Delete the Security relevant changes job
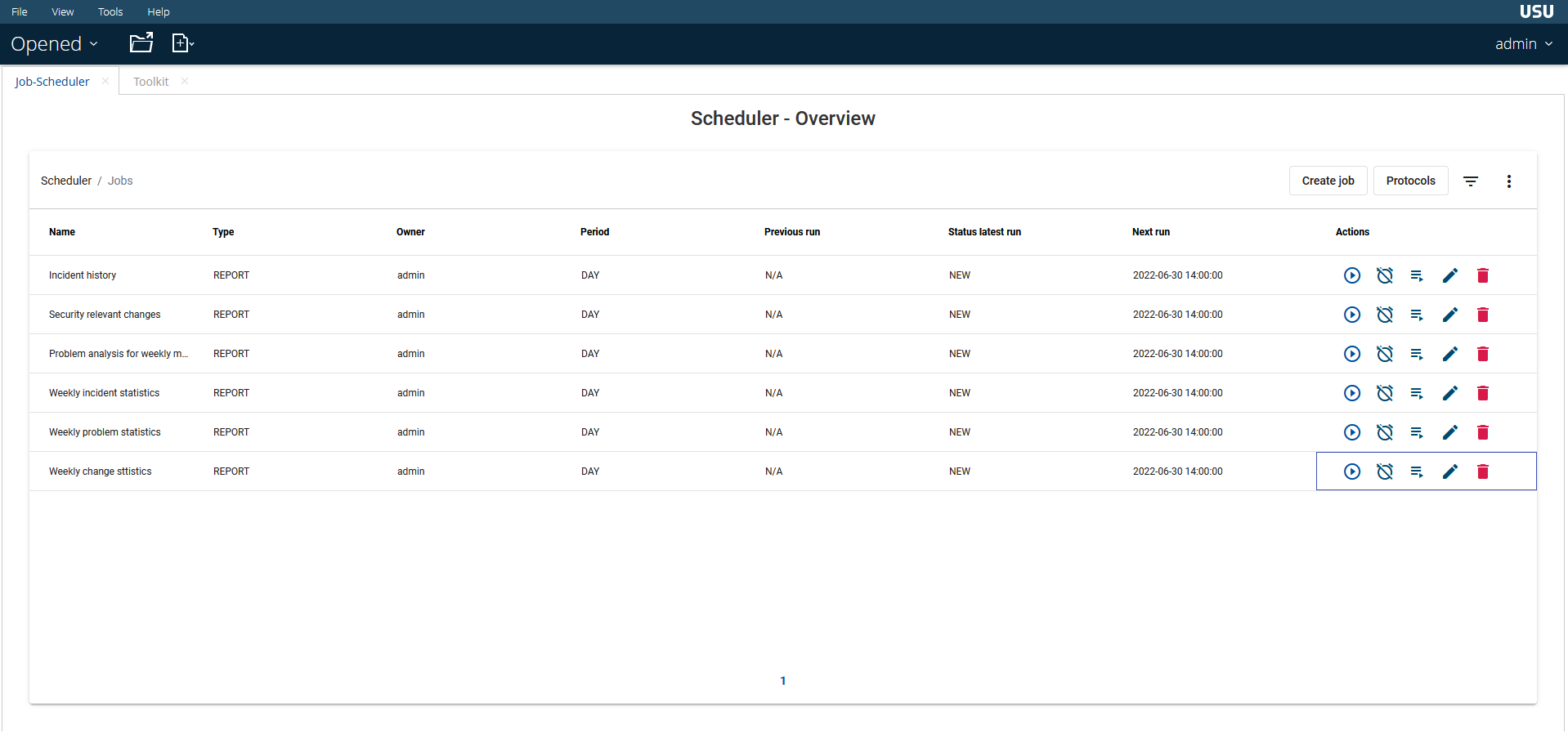Viewport: 1568px width, 733px height. coord(1483,315)
